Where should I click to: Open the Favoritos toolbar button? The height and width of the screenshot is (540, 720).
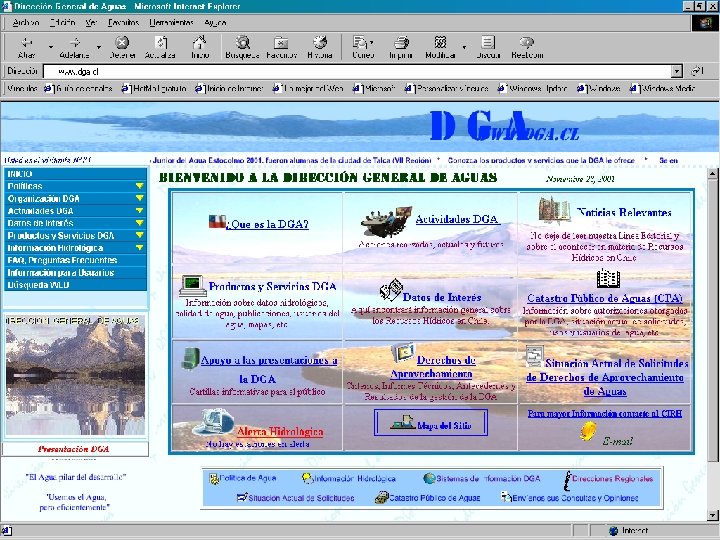click(281, 47)
